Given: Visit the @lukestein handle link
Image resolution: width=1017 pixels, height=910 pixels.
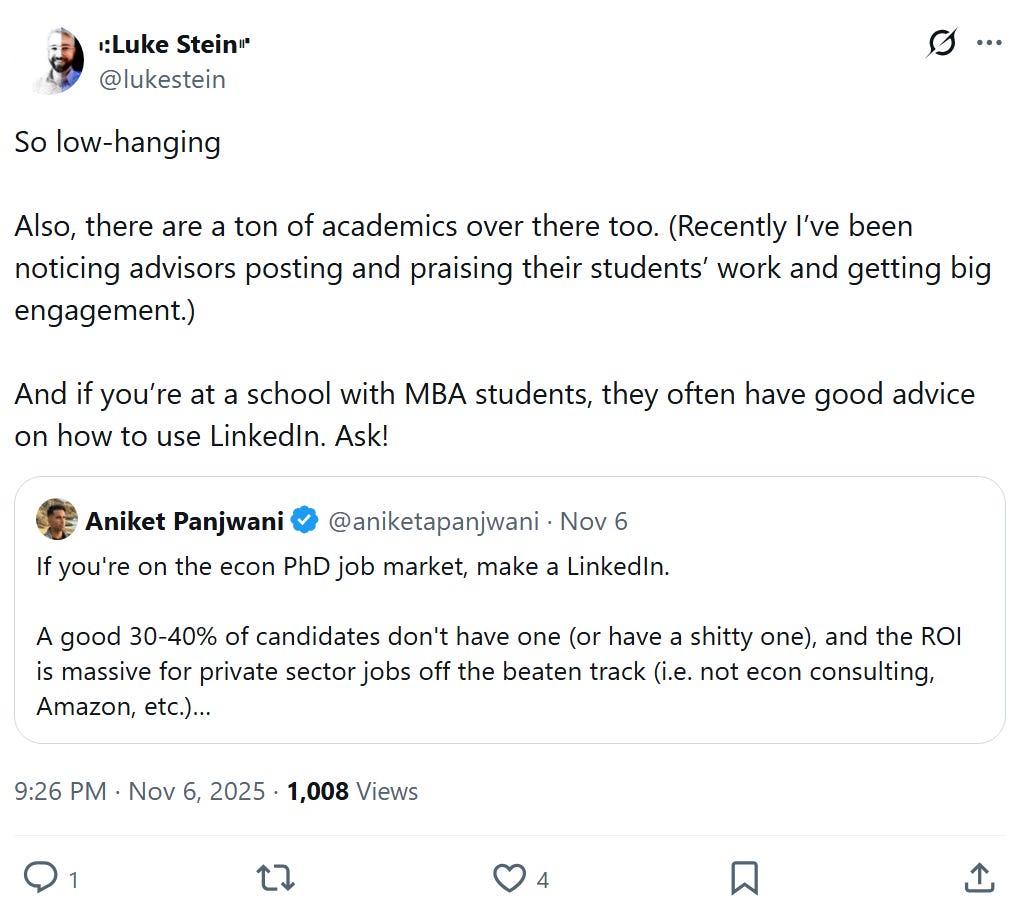Looking at the screenshot, I should 162,79.
